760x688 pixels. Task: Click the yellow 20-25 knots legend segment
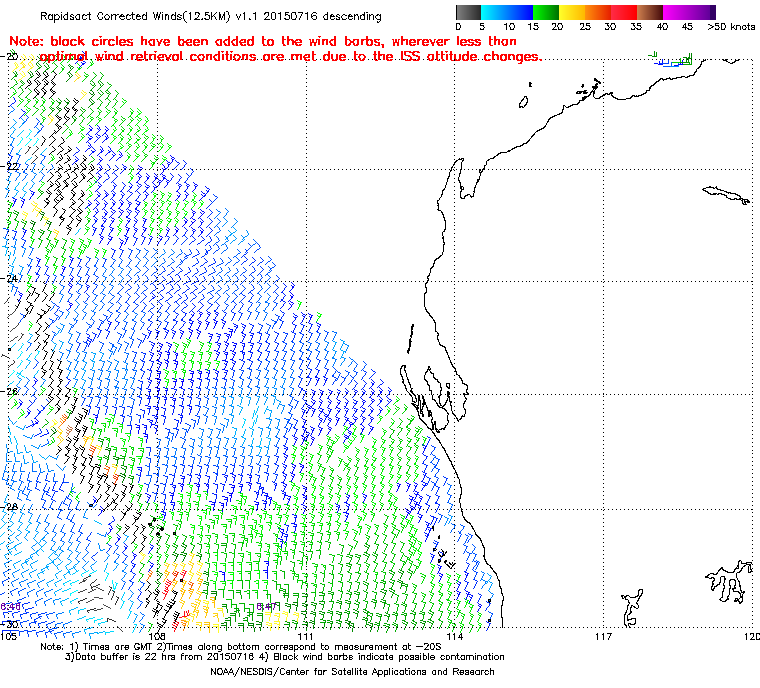(x=572, y=12)
